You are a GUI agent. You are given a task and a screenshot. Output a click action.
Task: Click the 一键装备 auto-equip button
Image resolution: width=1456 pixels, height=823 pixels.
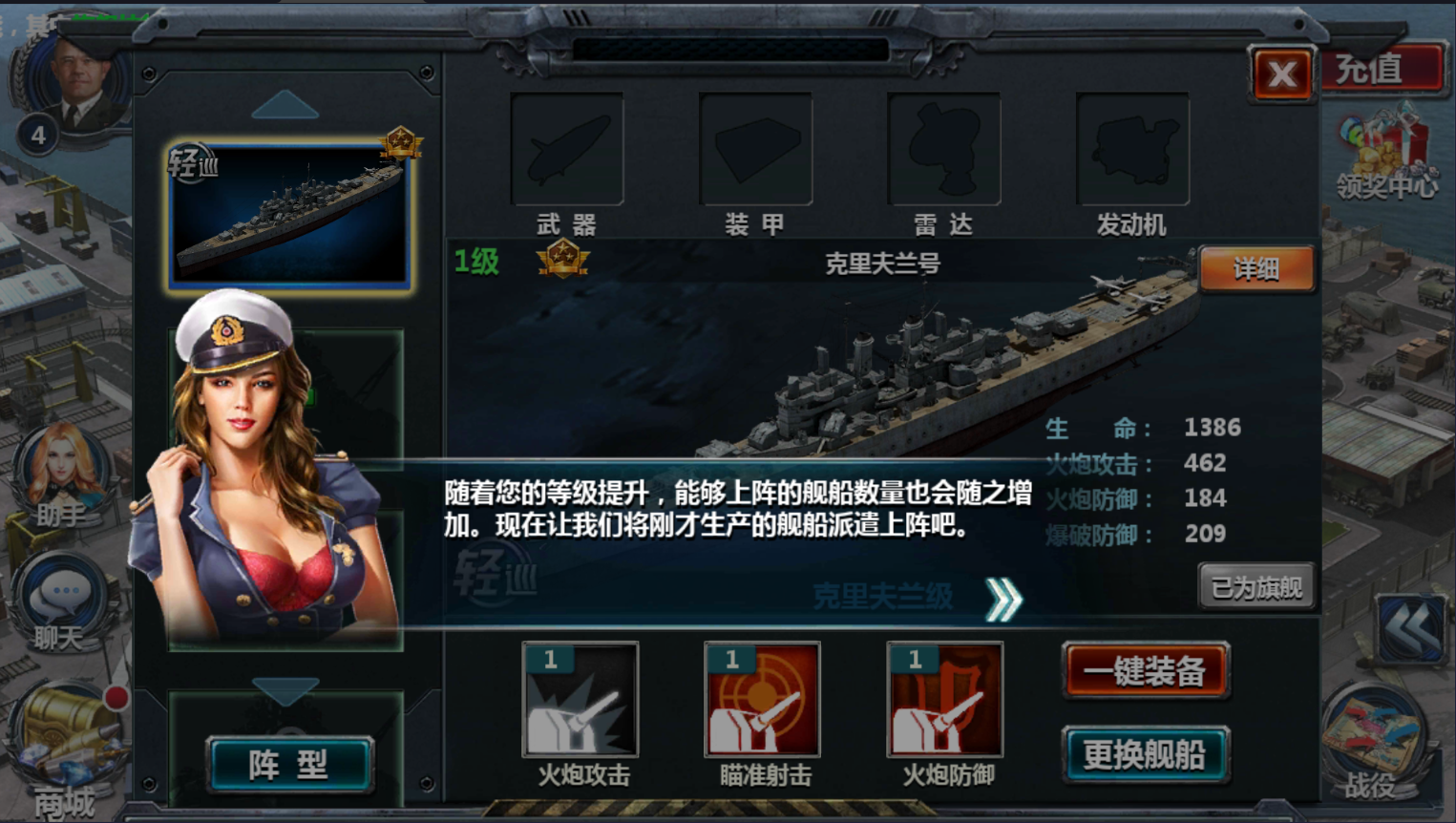1145,671
